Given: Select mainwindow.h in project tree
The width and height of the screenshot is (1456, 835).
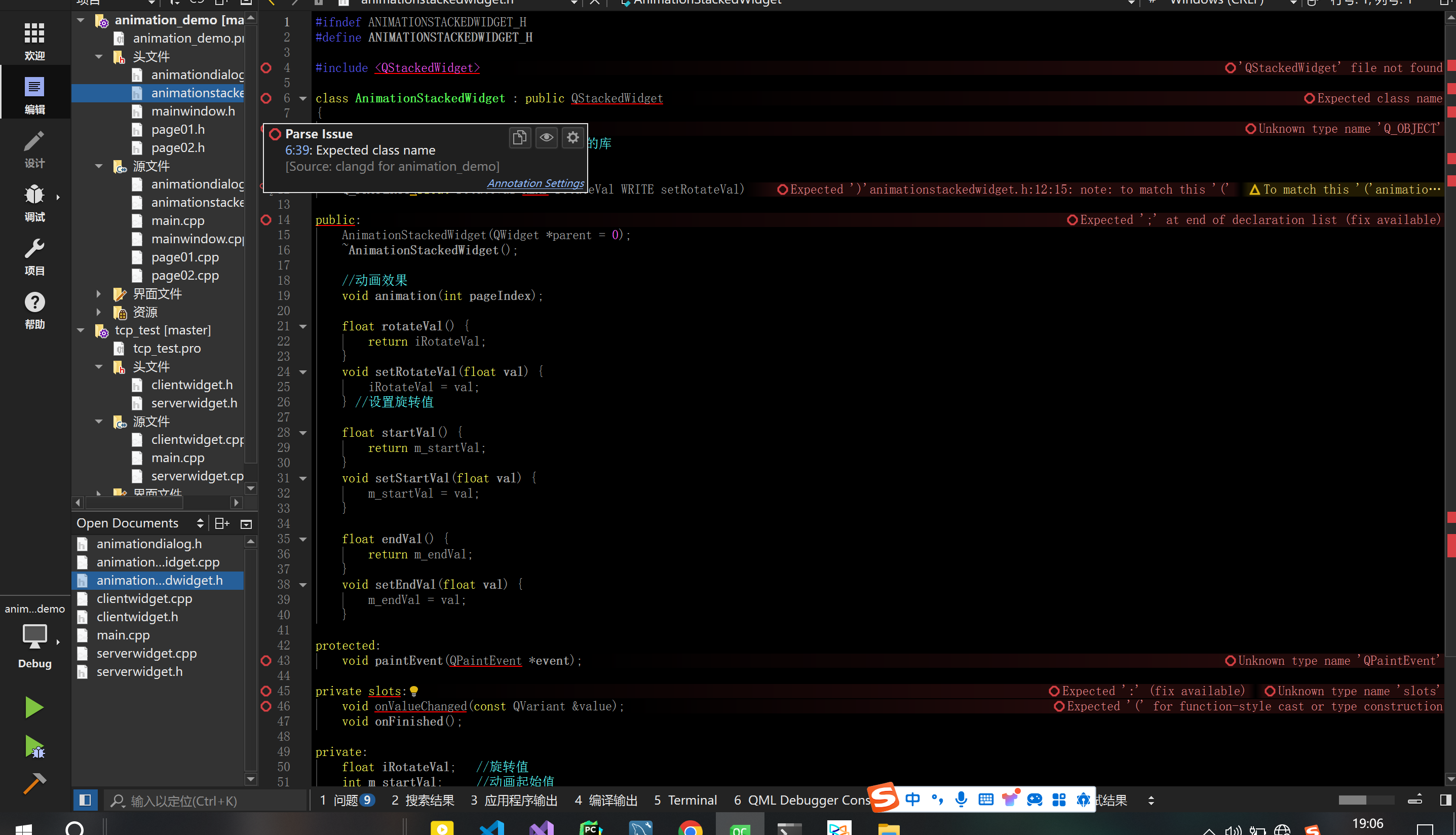Looking at the screenshot, I should coord(193,111).
